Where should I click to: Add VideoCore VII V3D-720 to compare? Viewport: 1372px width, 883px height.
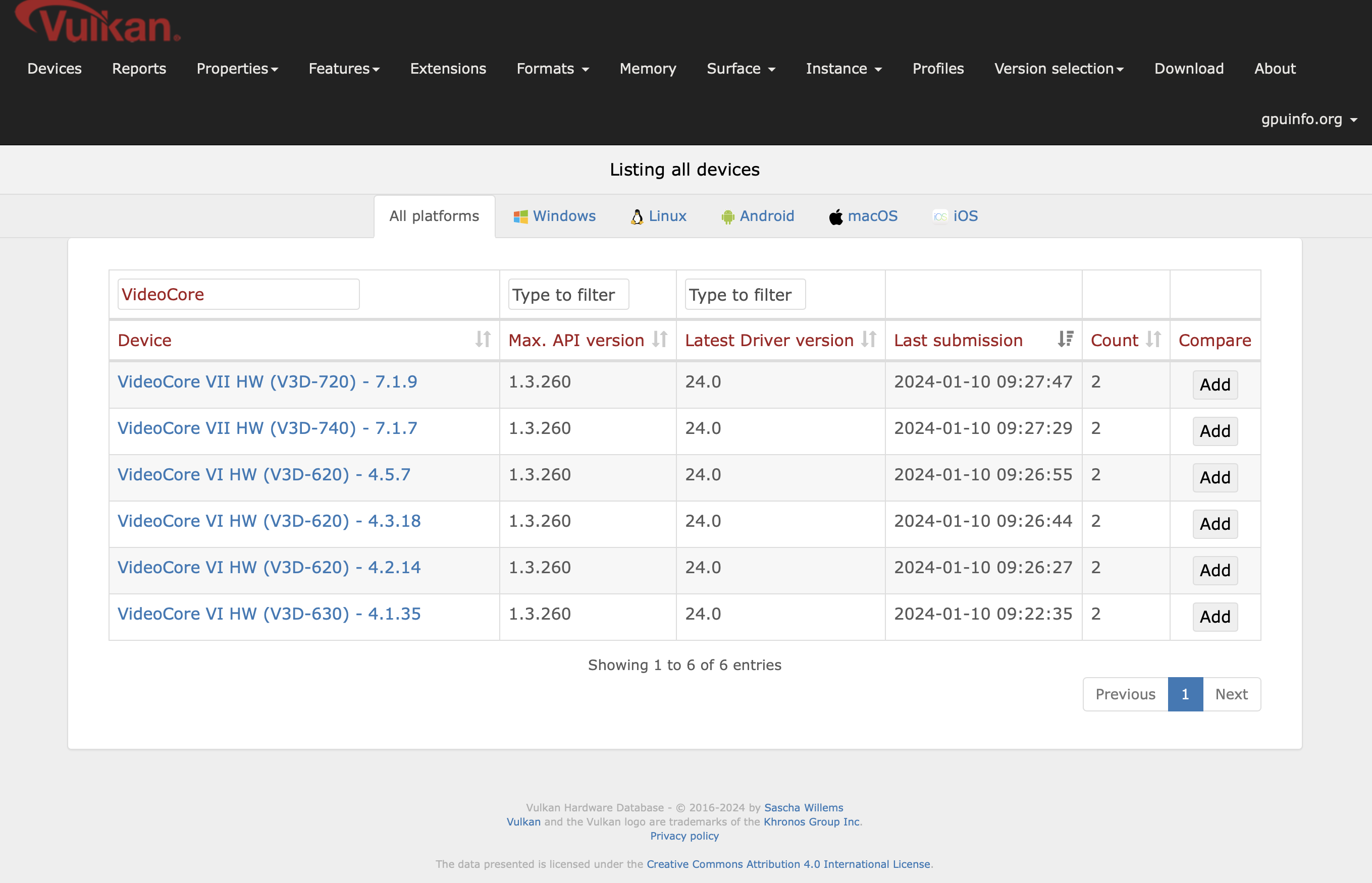[1215, 384]
